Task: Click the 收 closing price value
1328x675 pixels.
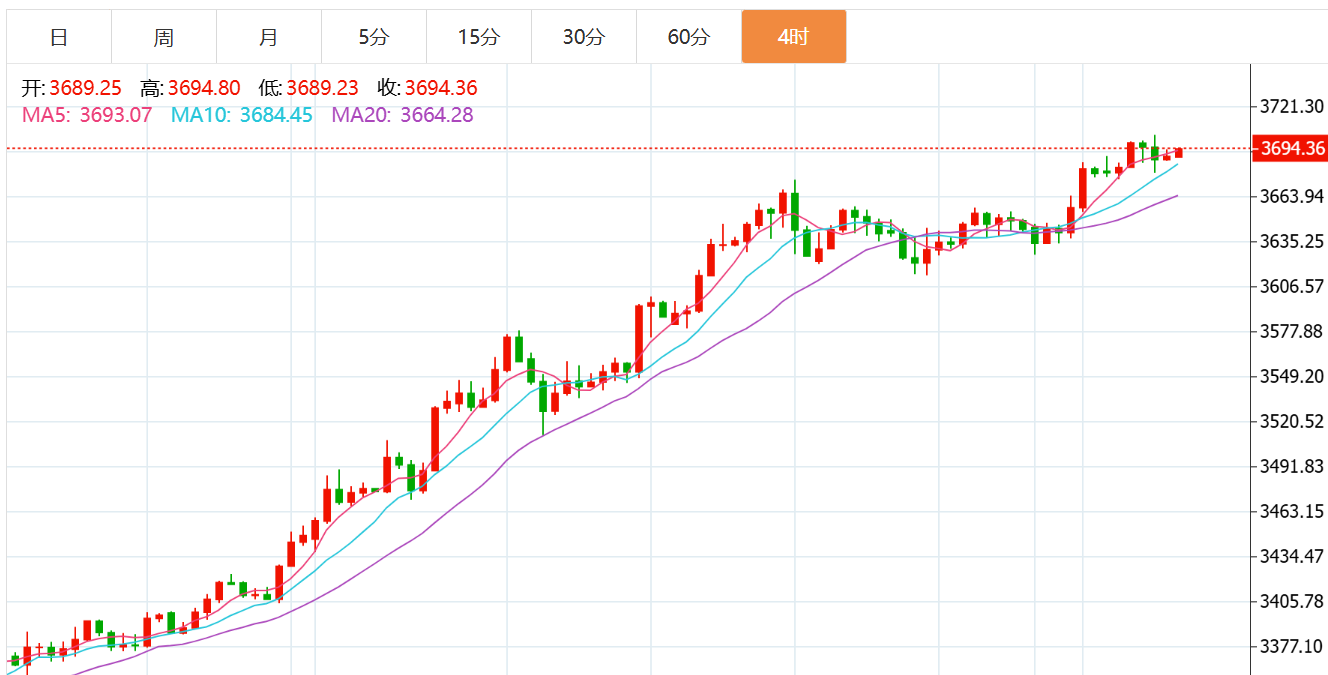Action: (x=441, y=88)
